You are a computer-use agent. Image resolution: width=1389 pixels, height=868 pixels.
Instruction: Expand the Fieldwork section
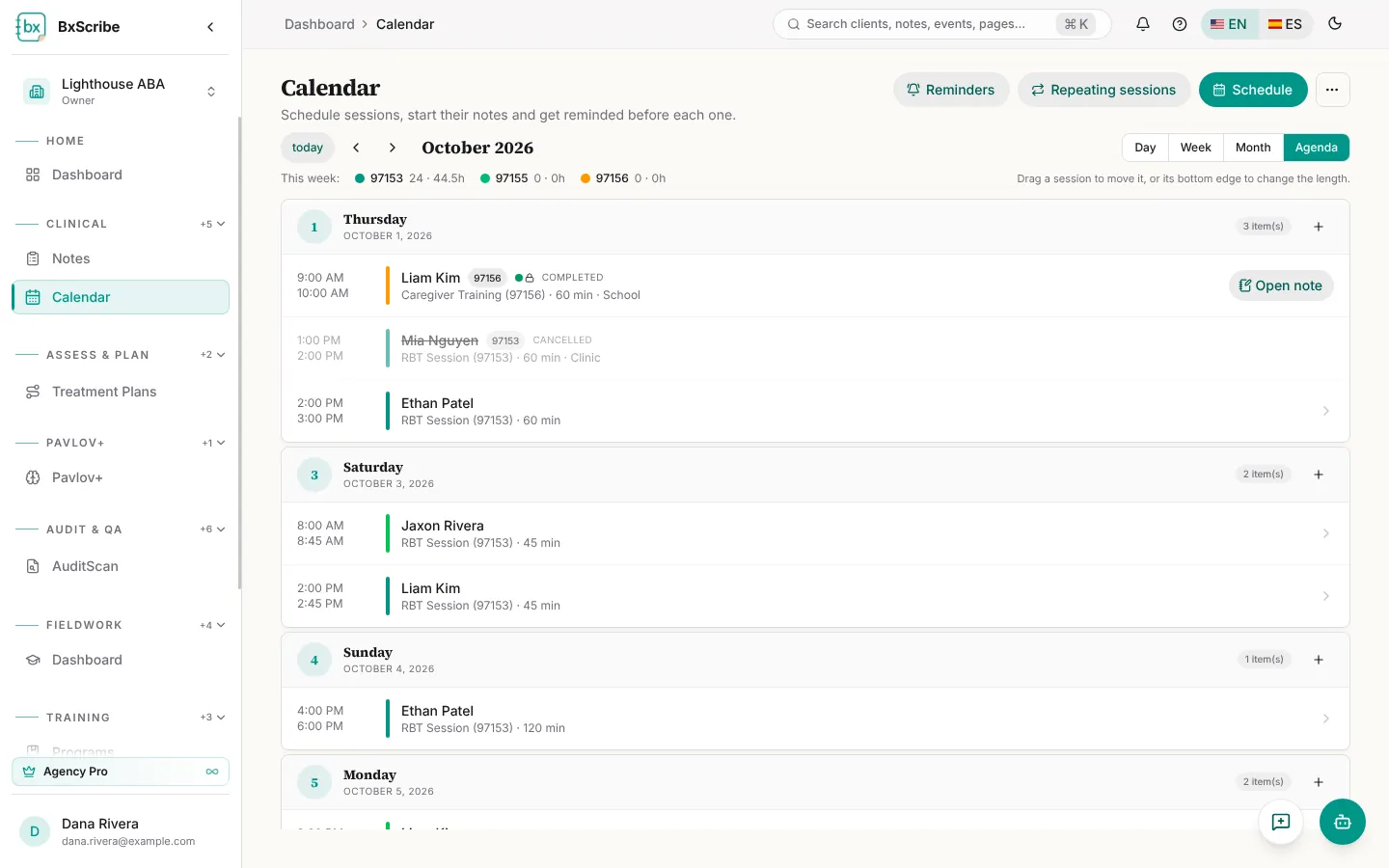pyautogui.click(x=213, y=625)
